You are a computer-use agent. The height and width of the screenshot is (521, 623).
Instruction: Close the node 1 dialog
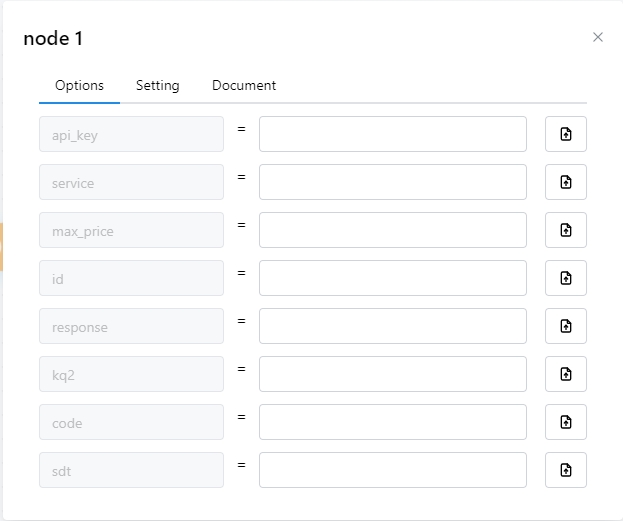(x=598, y=37)
